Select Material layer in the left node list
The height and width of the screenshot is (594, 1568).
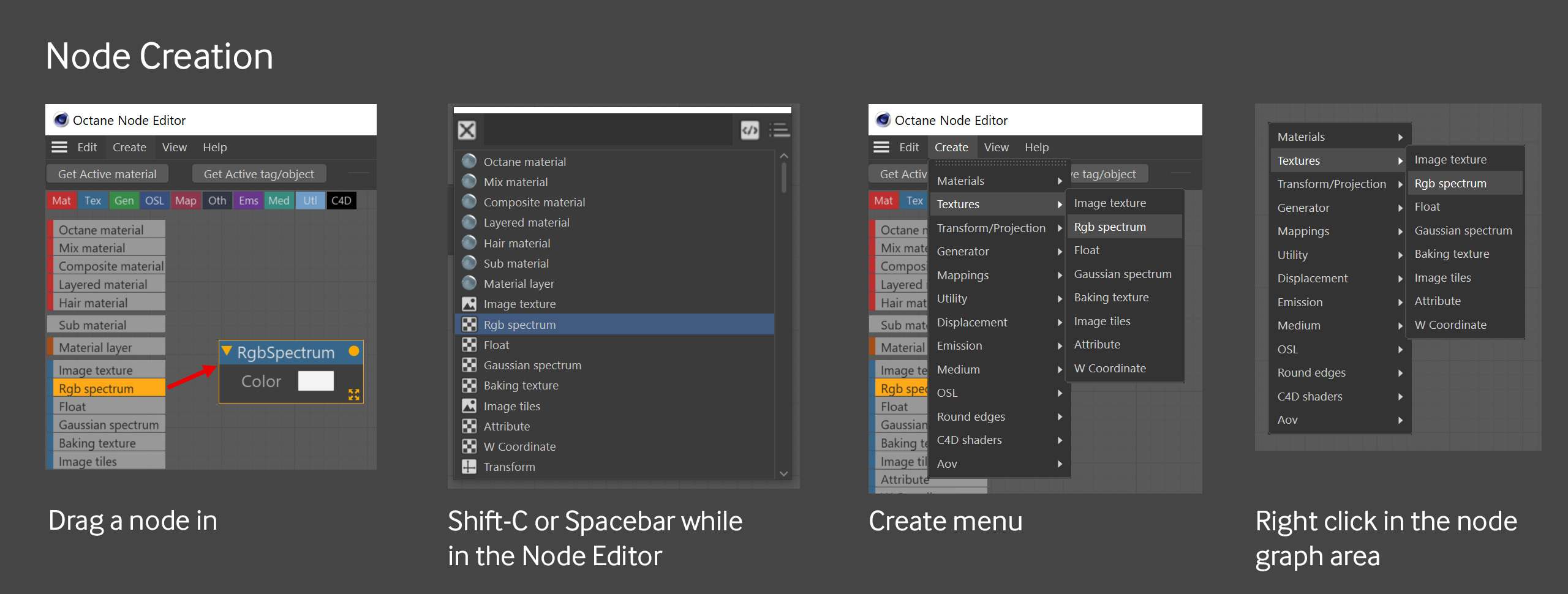(x=106, y=347)
